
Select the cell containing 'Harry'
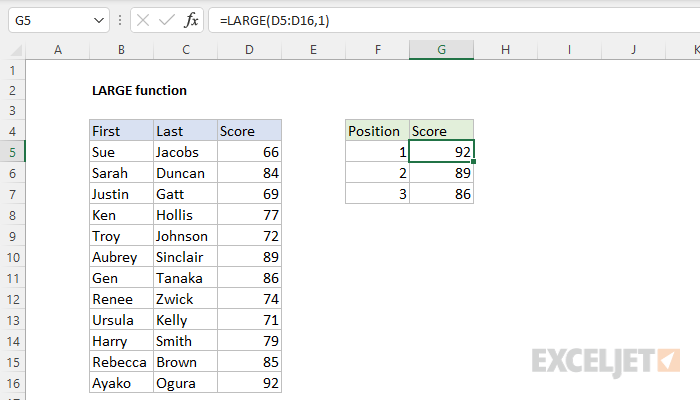click(x=121, y=341)
